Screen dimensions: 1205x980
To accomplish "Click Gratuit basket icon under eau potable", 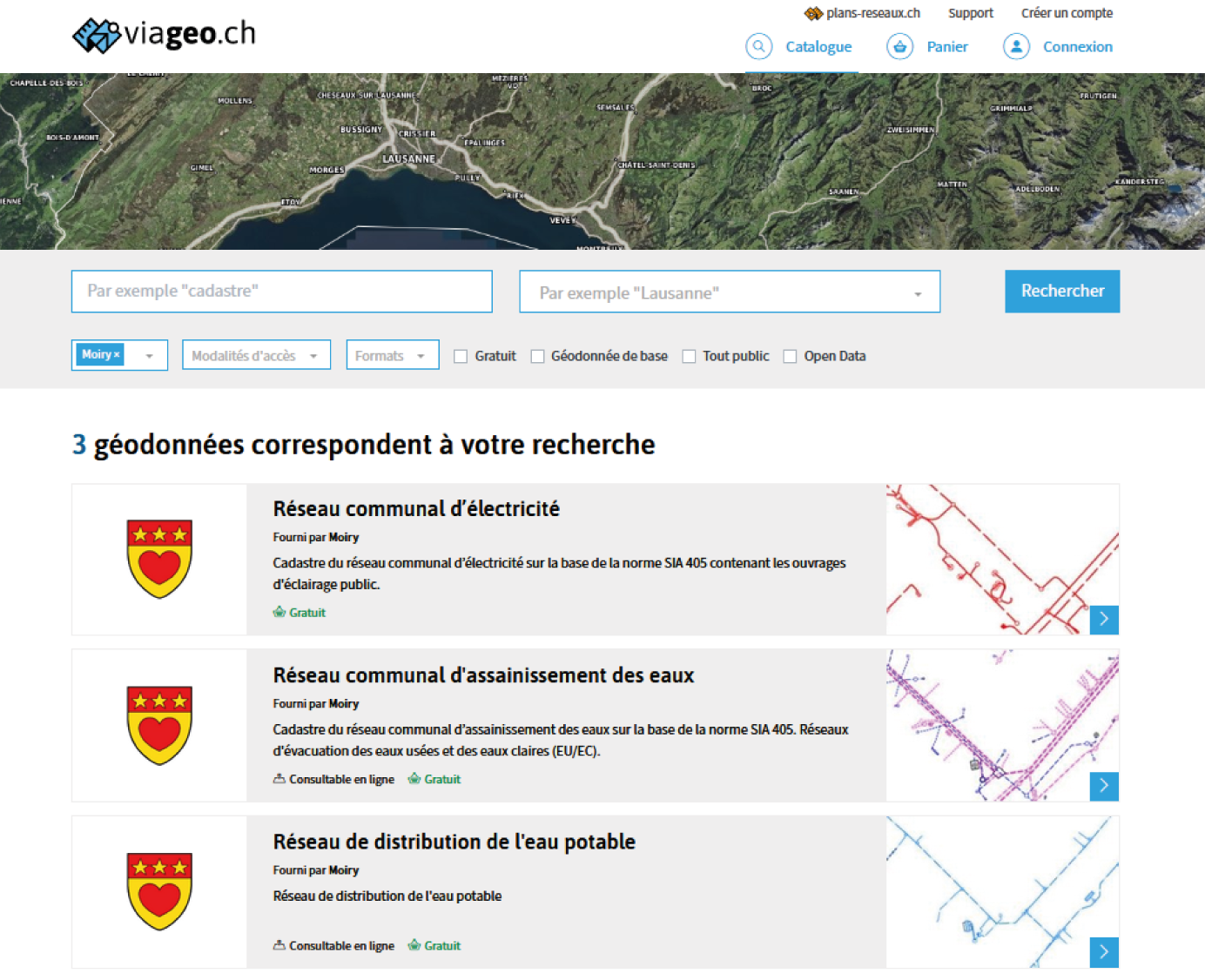I will pyautogui.click(x=414, y=944).
